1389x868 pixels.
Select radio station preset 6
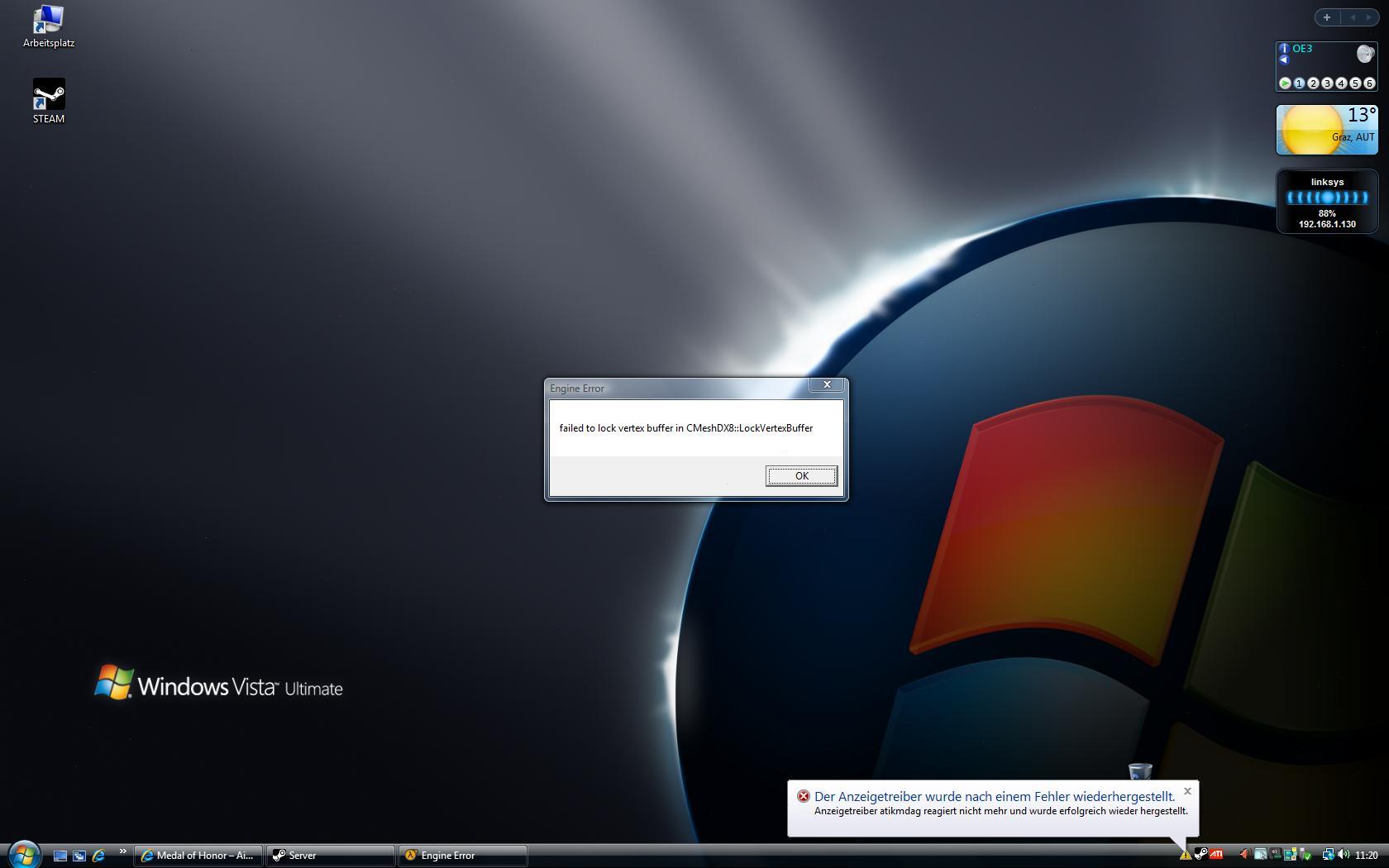pyautogui.click(x=1369, y=83)
